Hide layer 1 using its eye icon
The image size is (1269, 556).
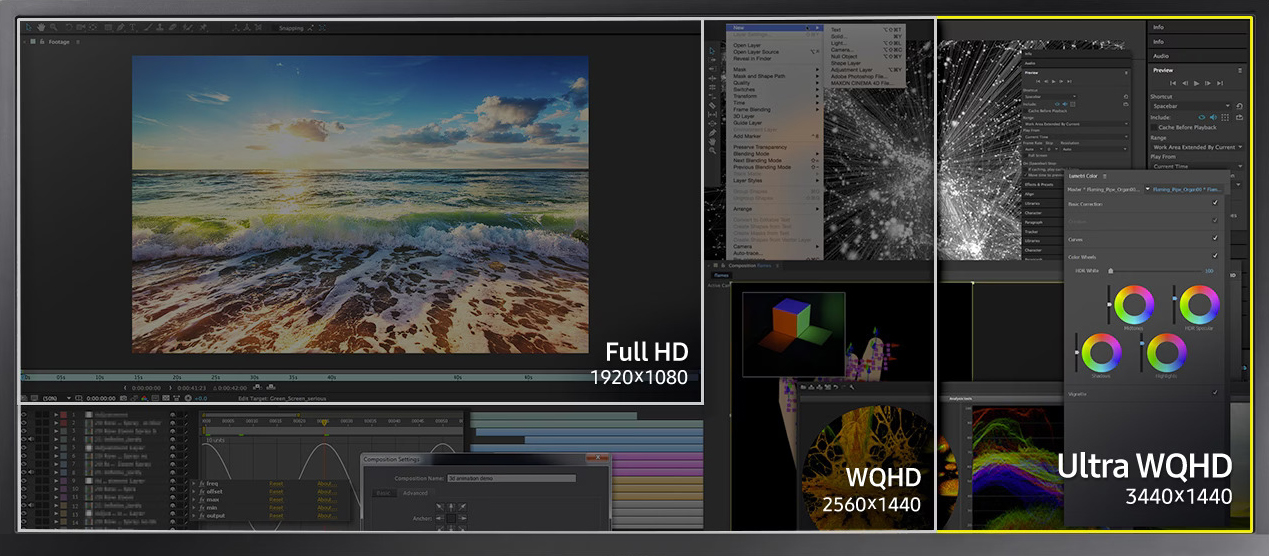(23, 415)
